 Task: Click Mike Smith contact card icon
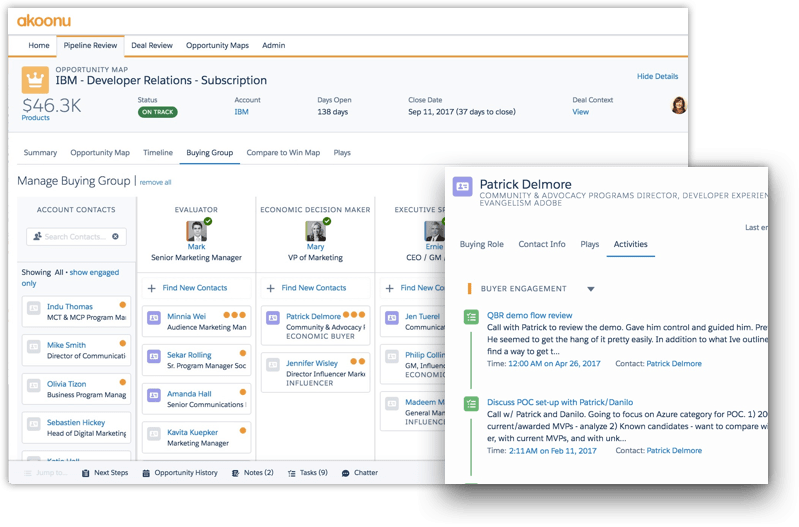(x=34, y=347)
